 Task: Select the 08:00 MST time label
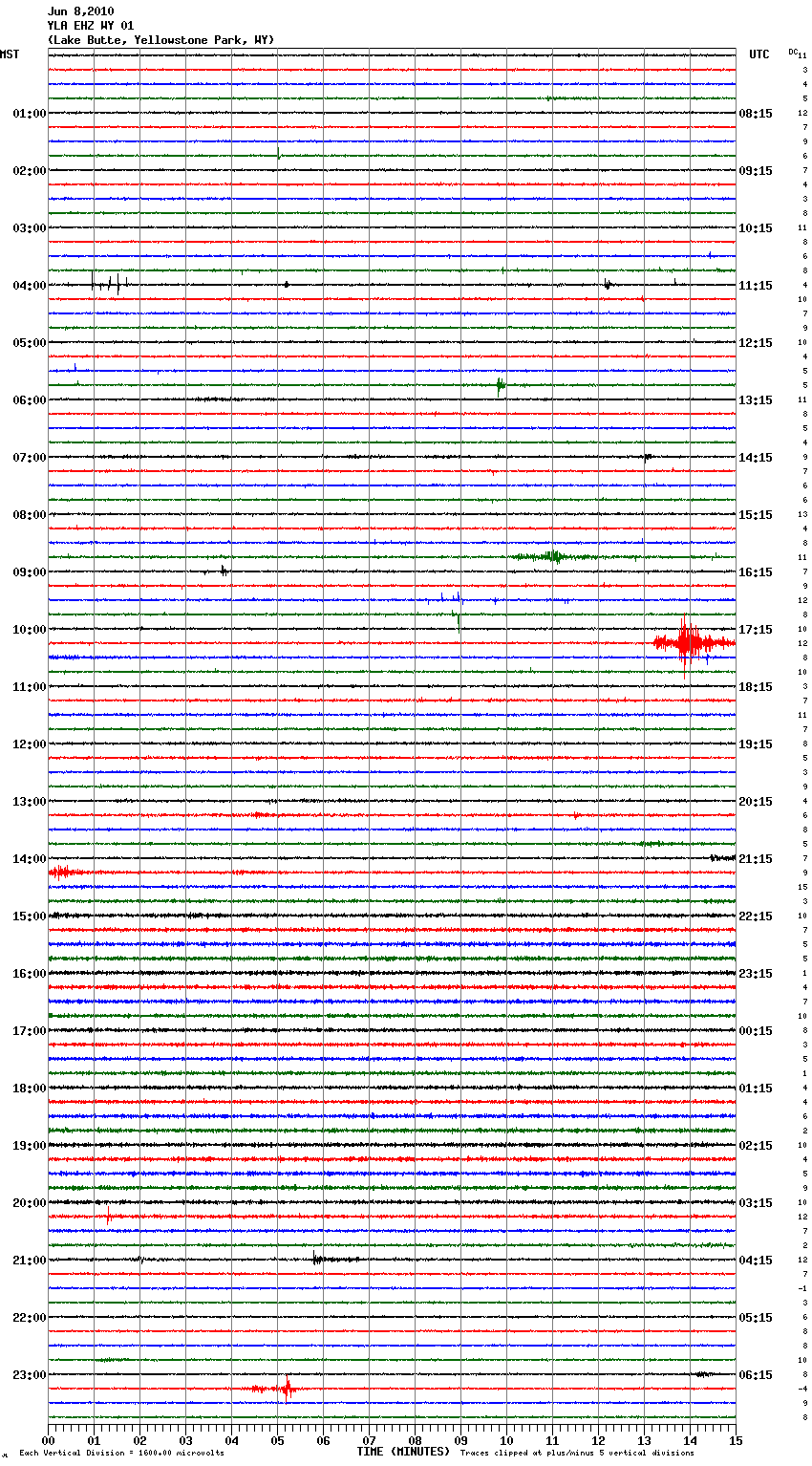pos(30,515)
